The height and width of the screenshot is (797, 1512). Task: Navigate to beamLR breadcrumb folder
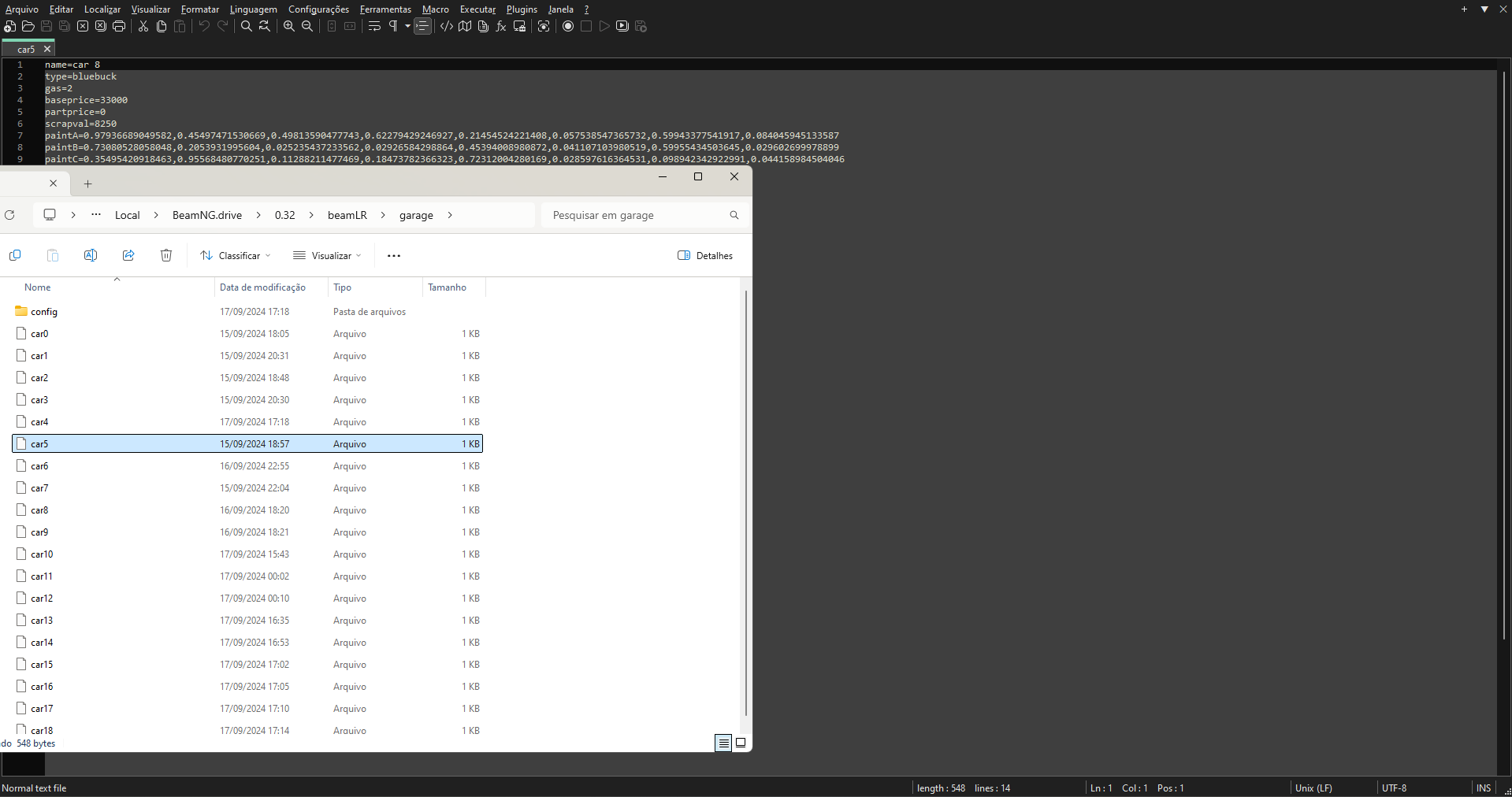347,215
